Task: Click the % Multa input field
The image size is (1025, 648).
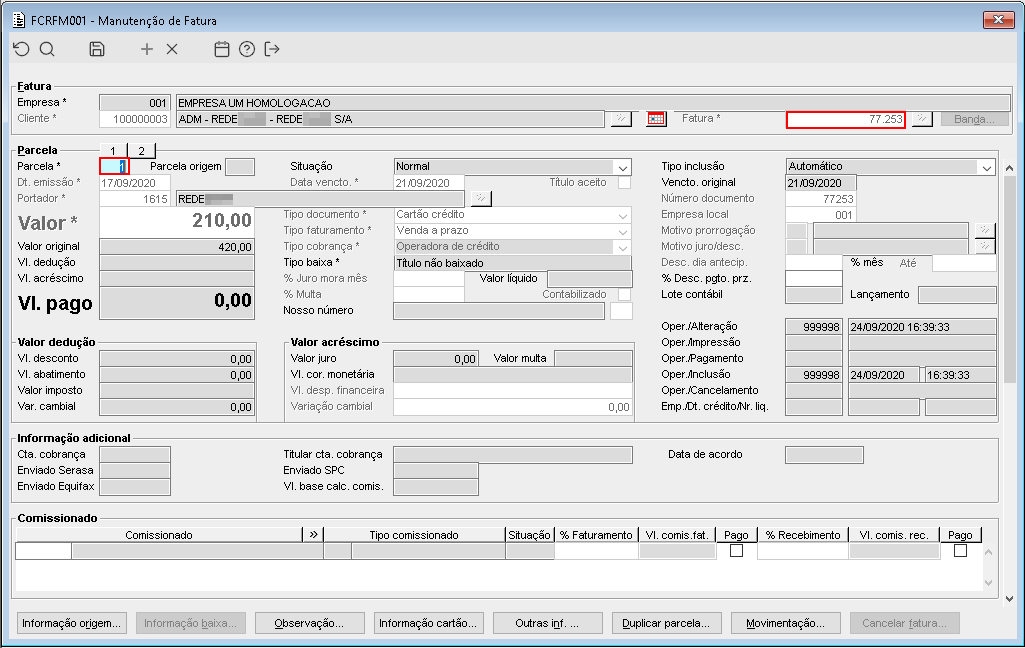Action: 429,294
